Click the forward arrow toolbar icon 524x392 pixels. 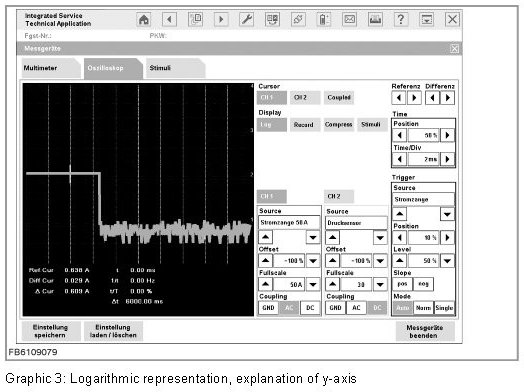pyautogui.click(x=221, y=19)
